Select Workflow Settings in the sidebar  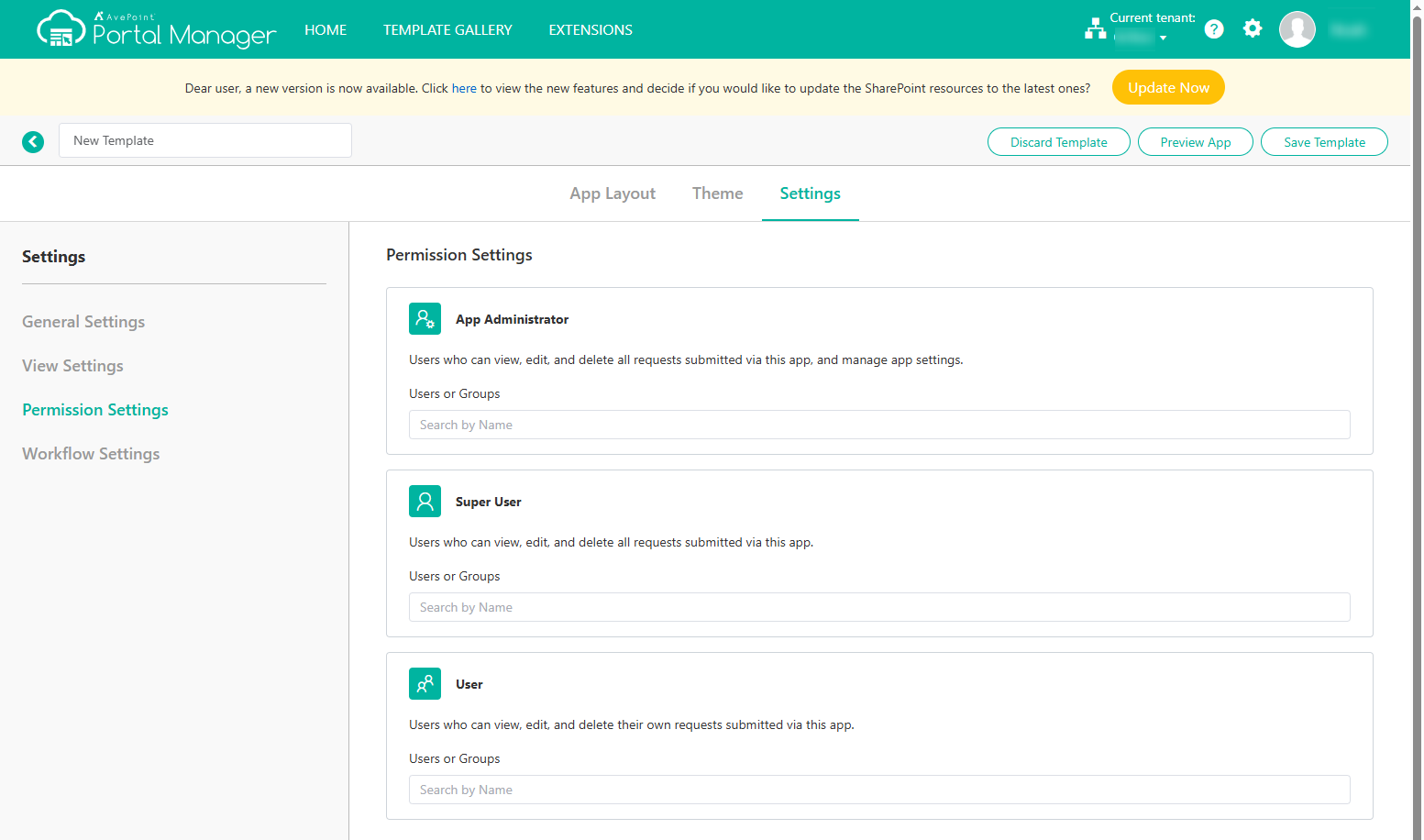tap(91, 454)
